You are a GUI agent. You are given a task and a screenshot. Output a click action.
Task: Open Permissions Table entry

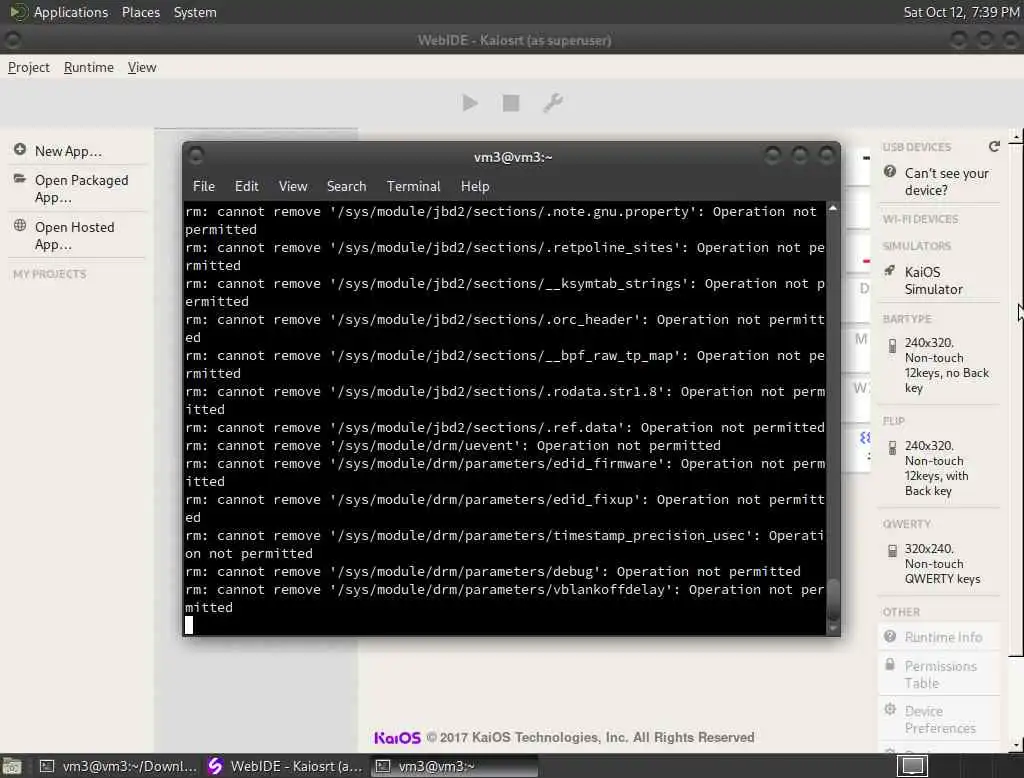coord(940,674)
